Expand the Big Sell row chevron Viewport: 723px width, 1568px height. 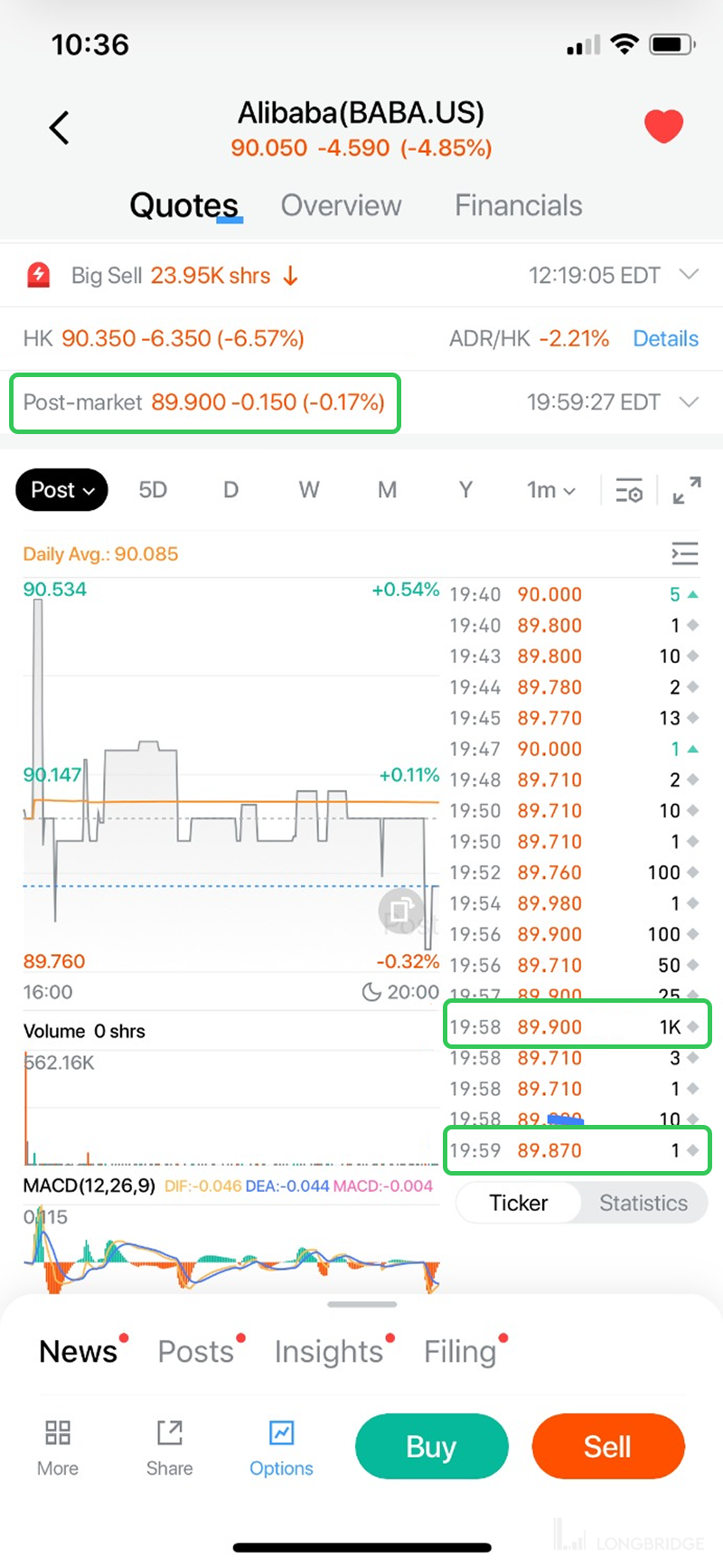689,275
